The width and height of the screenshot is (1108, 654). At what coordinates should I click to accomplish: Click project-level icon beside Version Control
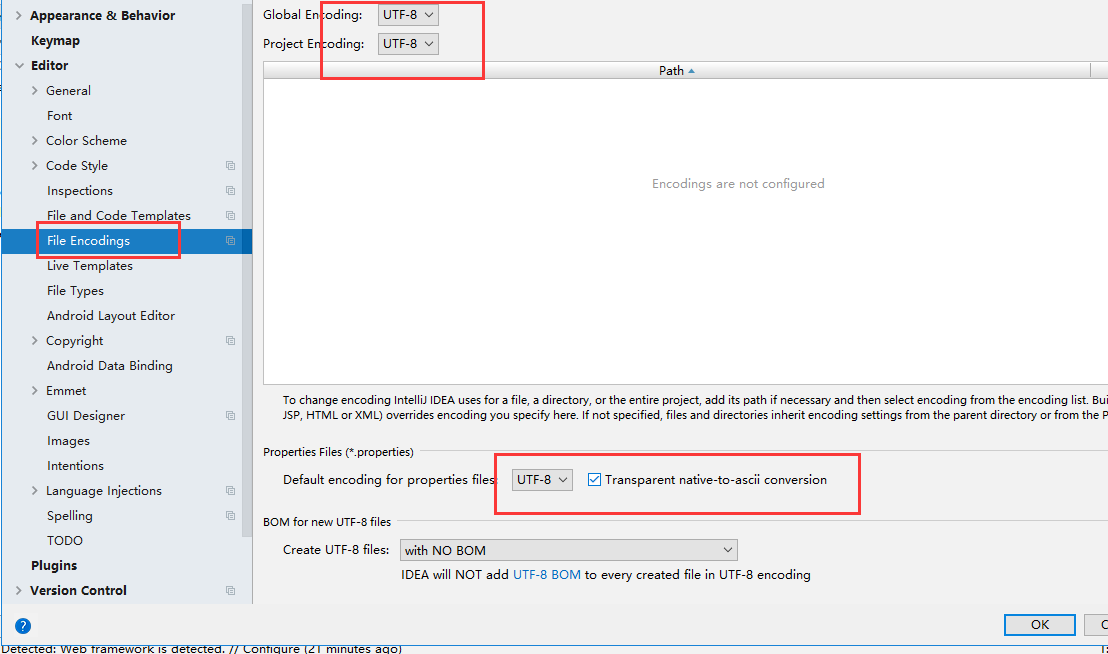(230, 590)
